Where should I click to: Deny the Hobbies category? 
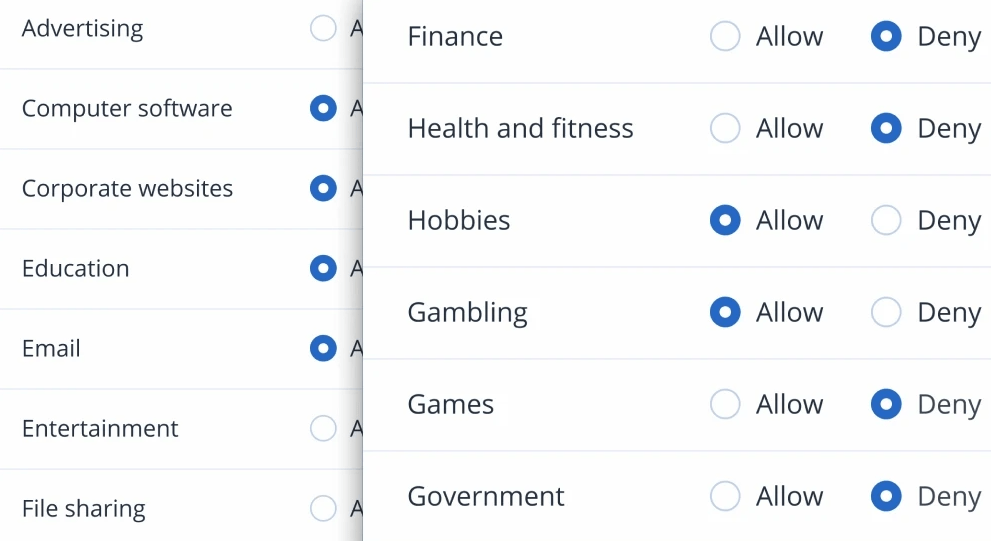[886, 221]
